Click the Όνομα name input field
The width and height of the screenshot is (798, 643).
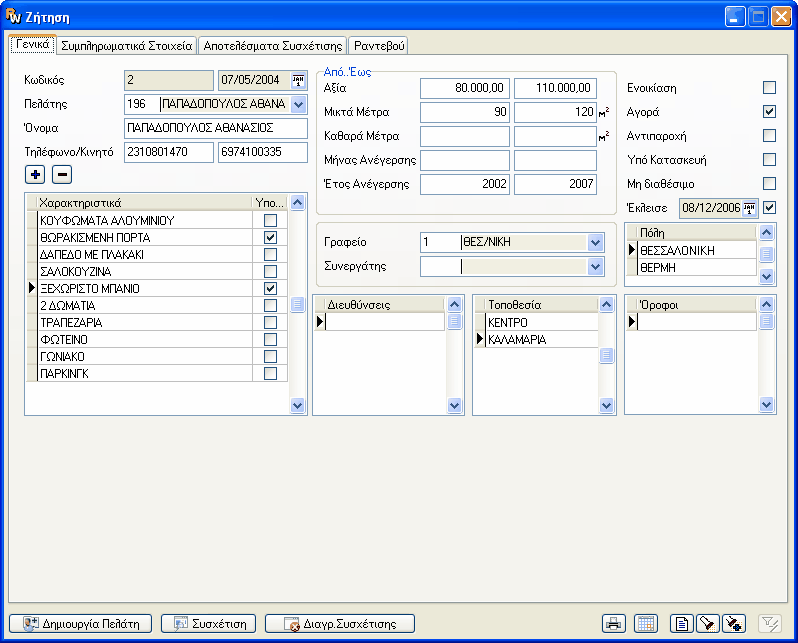pyautogui.click(x=216, y=128)
